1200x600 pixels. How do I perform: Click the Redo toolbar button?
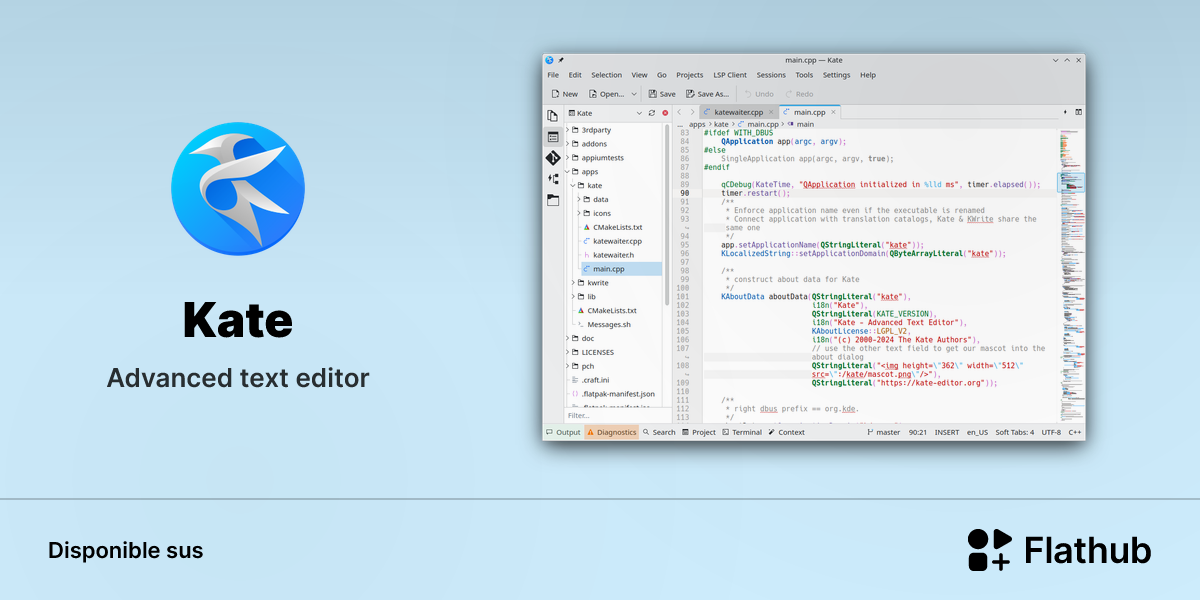[799, 94]
